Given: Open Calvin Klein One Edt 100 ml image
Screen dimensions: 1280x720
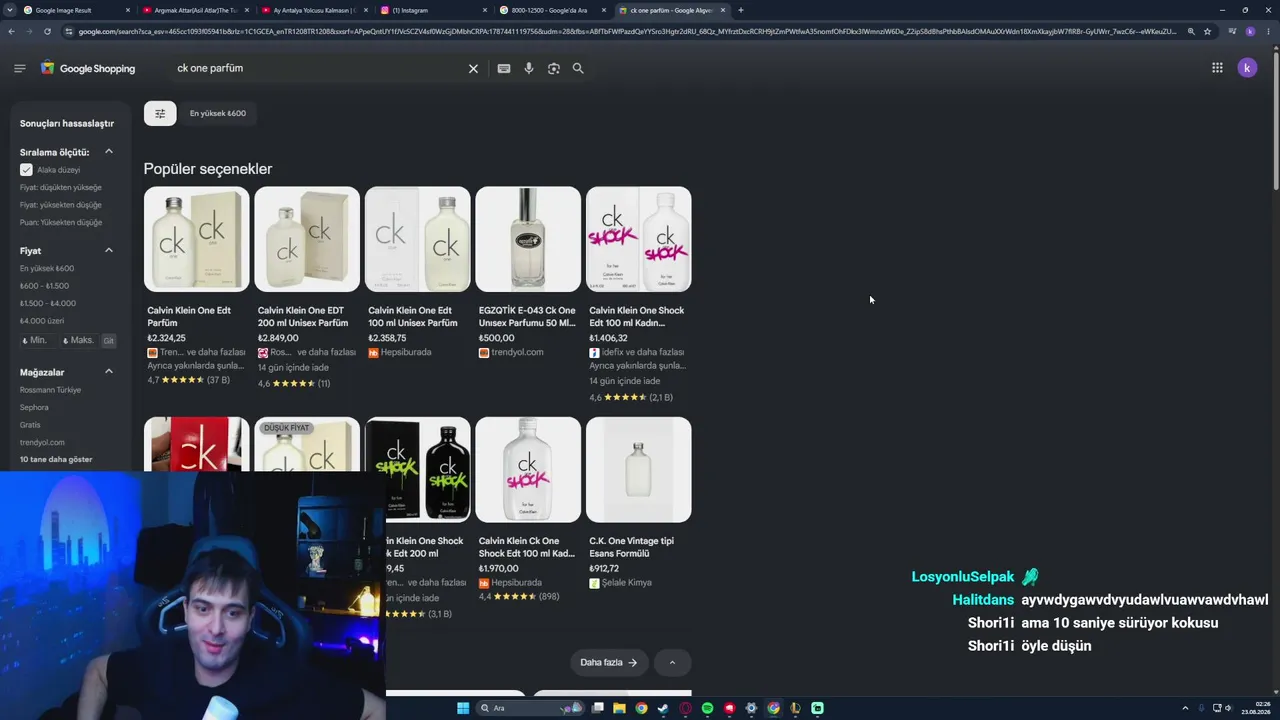Looking at the screenshot, I should (x=418, y=239).
